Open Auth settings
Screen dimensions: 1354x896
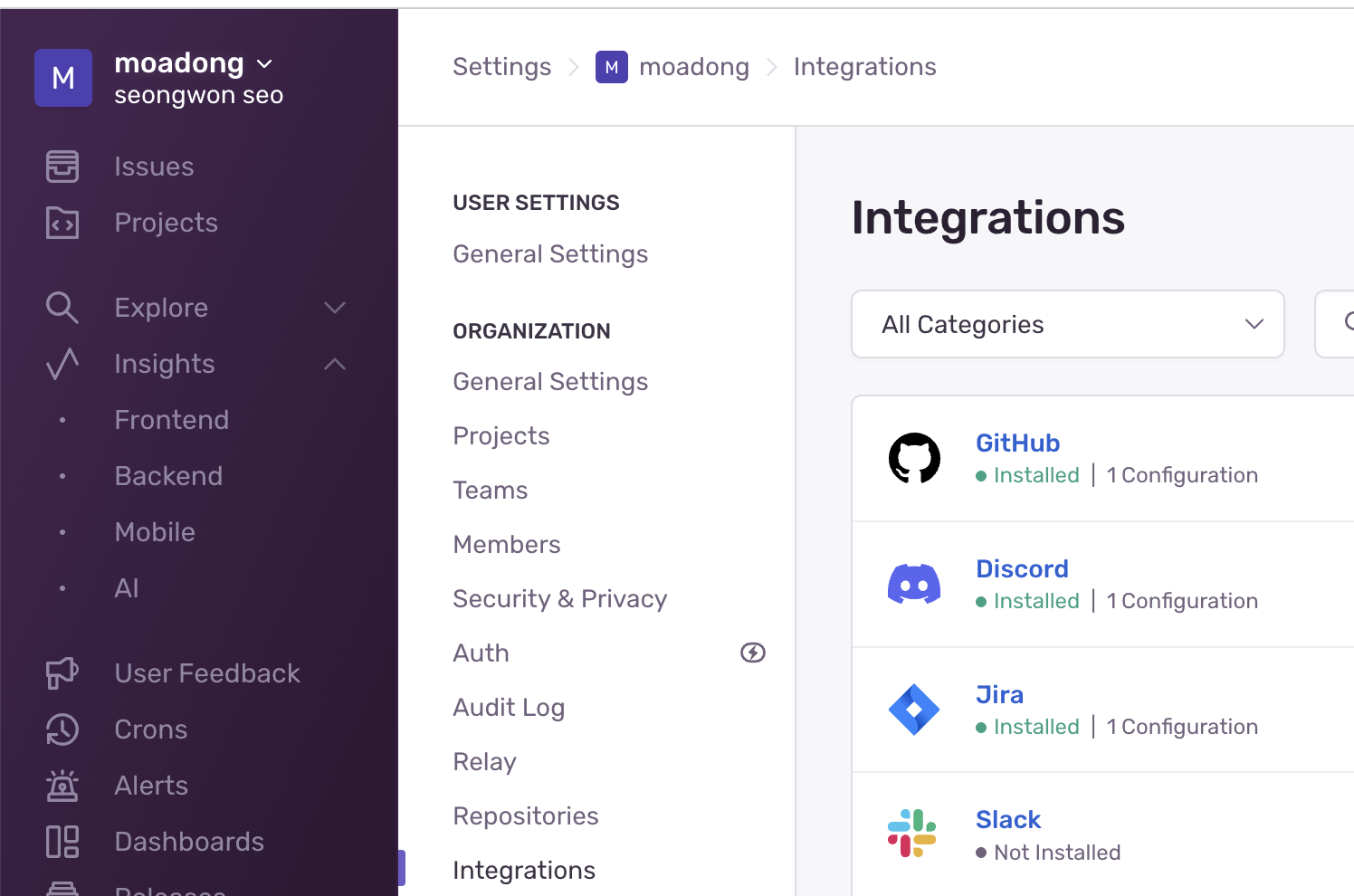coord(482,653)
